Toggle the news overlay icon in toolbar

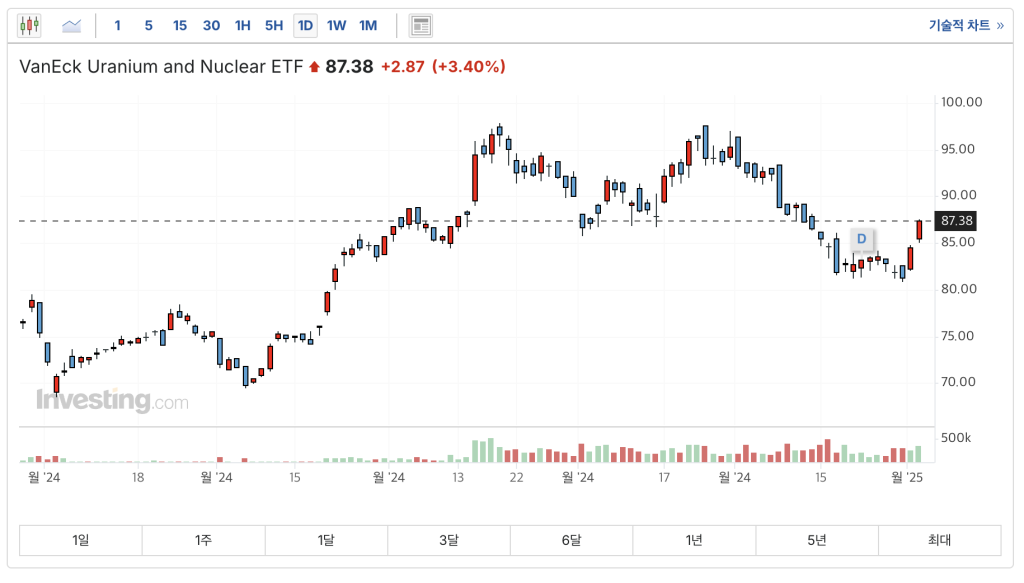[421, 25]
